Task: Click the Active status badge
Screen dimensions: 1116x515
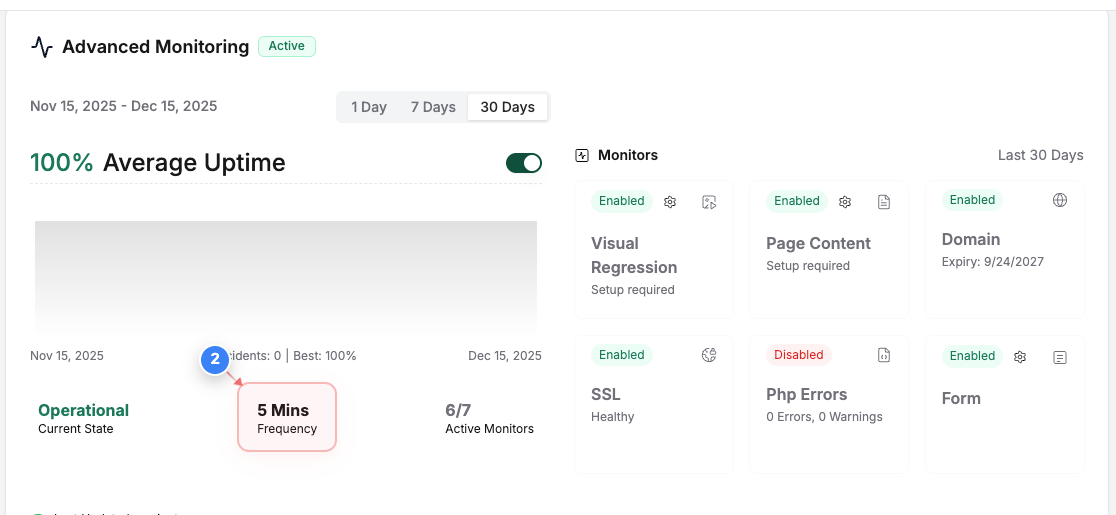Action: [x=287, y=46]
